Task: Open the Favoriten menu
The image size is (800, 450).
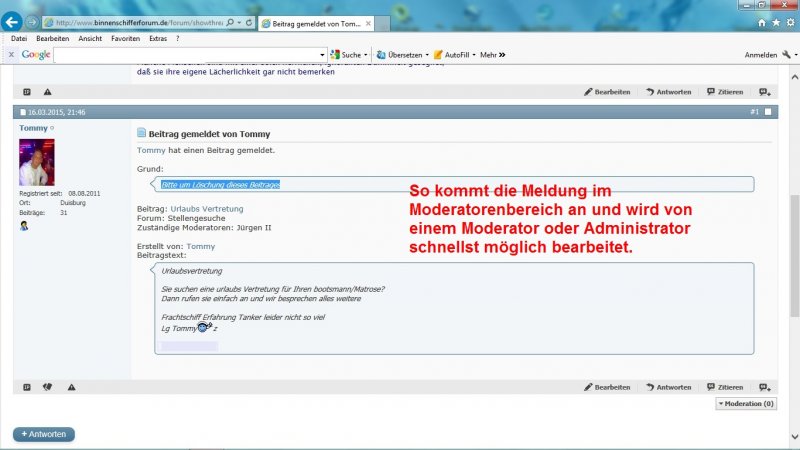Action: 125,38
